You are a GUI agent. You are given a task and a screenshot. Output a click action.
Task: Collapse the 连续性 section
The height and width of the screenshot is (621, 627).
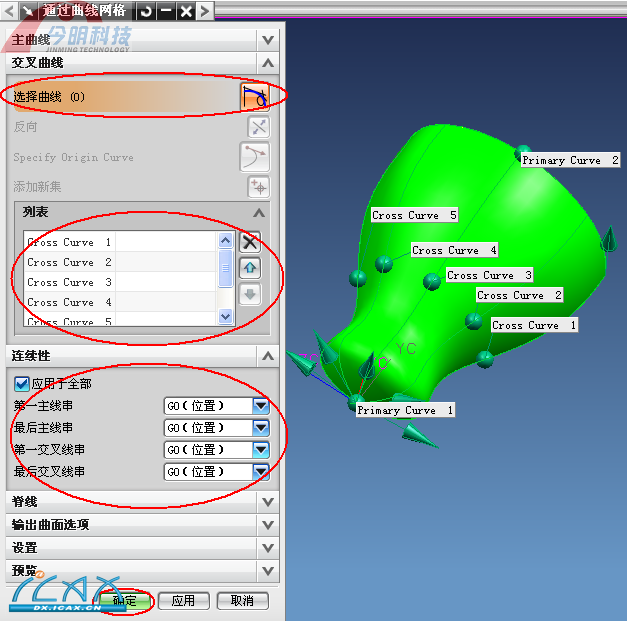[x=267, y=356]
